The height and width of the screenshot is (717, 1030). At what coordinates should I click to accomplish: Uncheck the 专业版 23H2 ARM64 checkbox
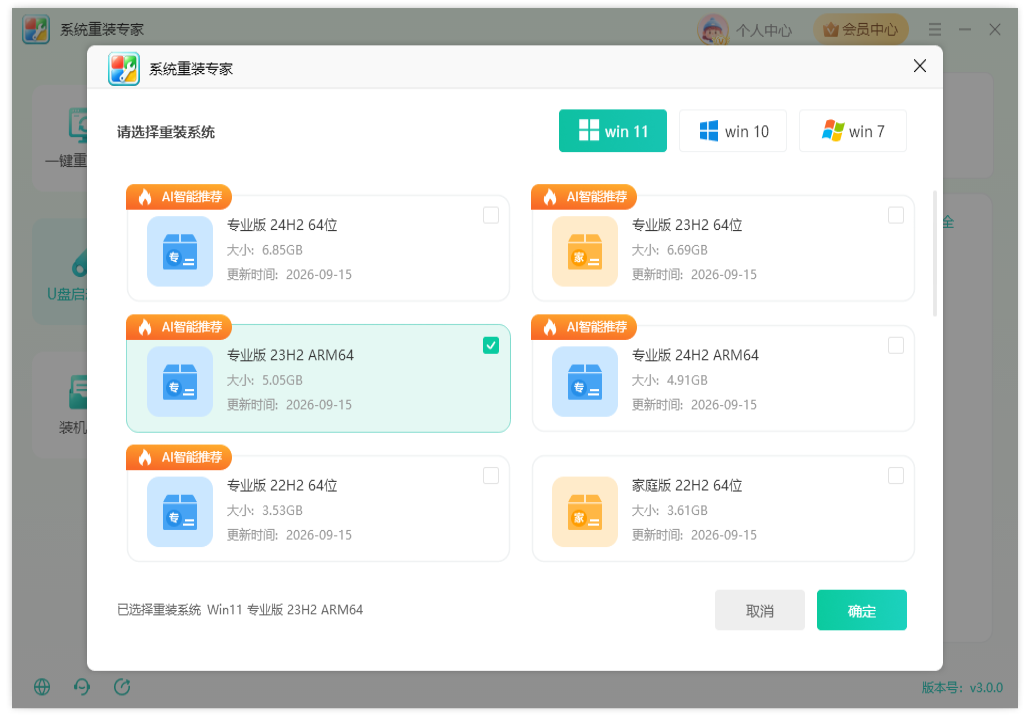pyautogui.click(x=491, y=345)
